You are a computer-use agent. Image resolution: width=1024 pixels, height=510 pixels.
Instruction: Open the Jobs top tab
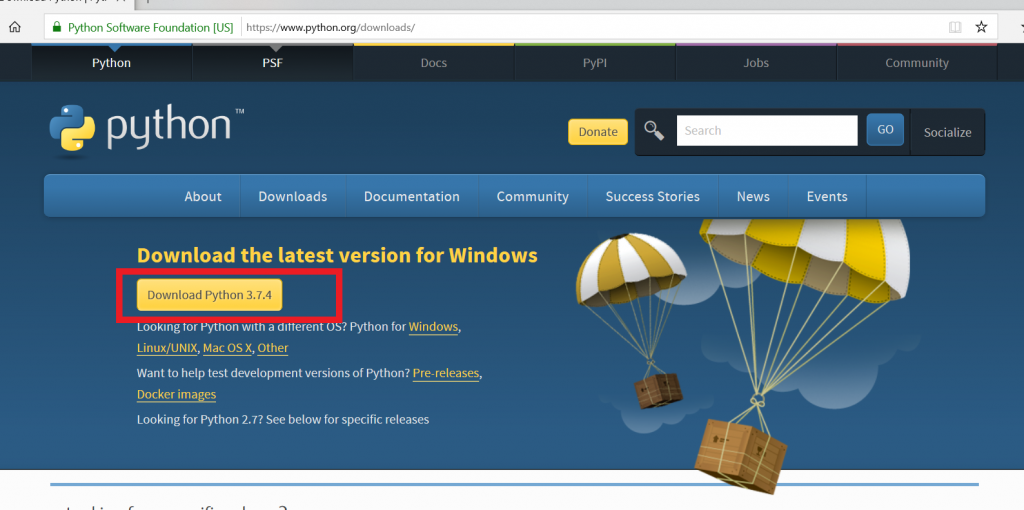coord(756,63)
